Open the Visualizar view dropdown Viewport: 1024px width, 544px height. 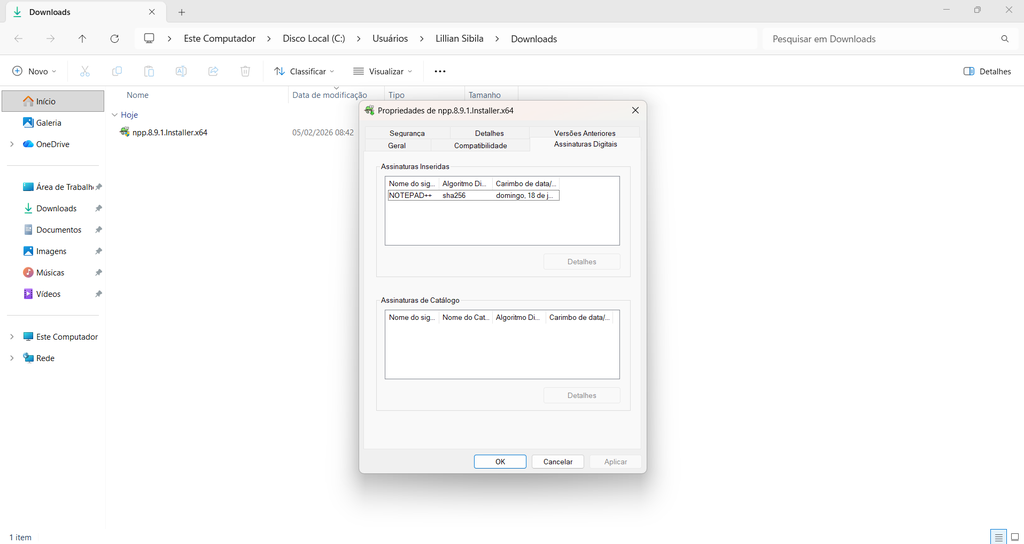(383, 71)
